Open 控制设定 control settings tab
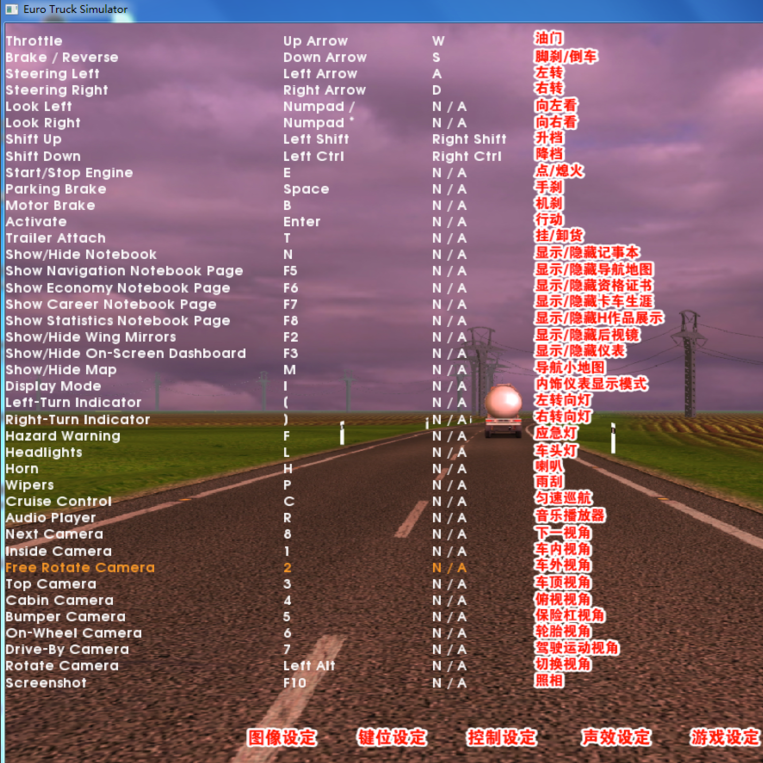The image size is (763, 763). [502, 738]
